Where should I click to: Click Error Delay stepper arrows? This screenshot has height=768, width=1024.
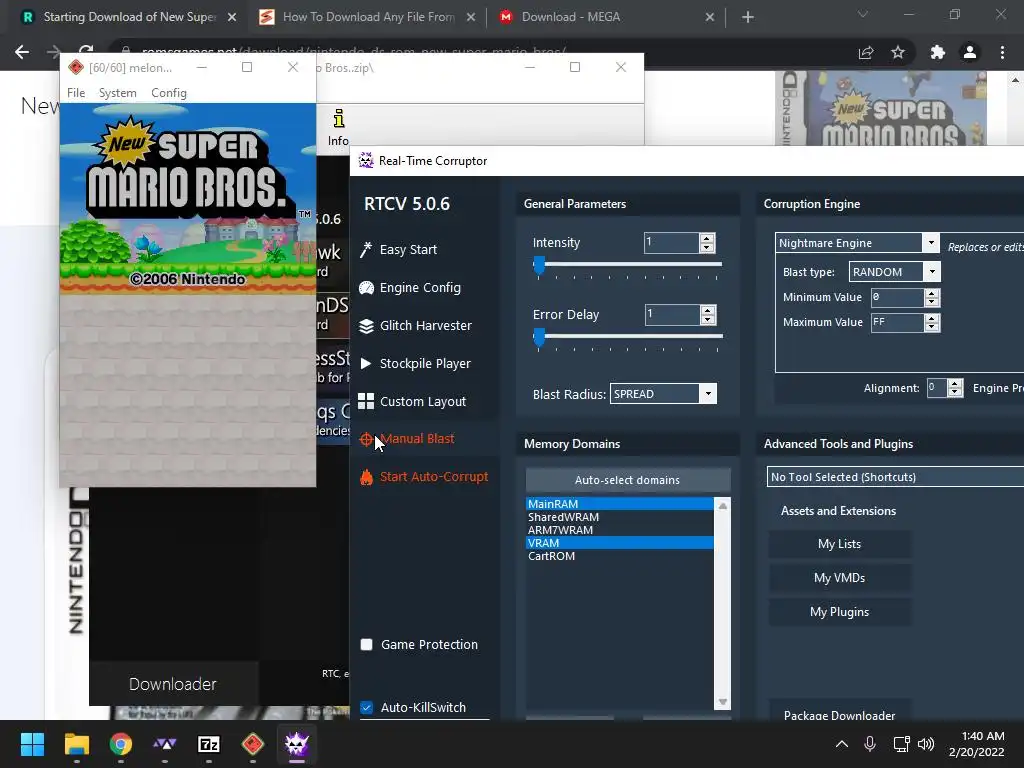pos(707,315)
